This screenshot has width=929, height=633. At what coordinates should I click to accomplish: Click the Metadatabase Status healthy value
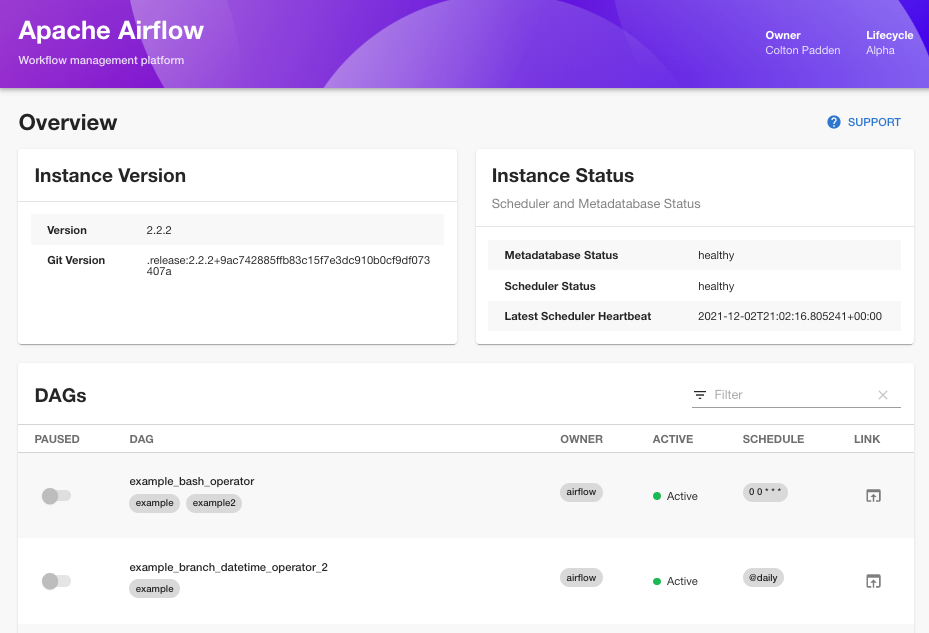tap(716, 255)
